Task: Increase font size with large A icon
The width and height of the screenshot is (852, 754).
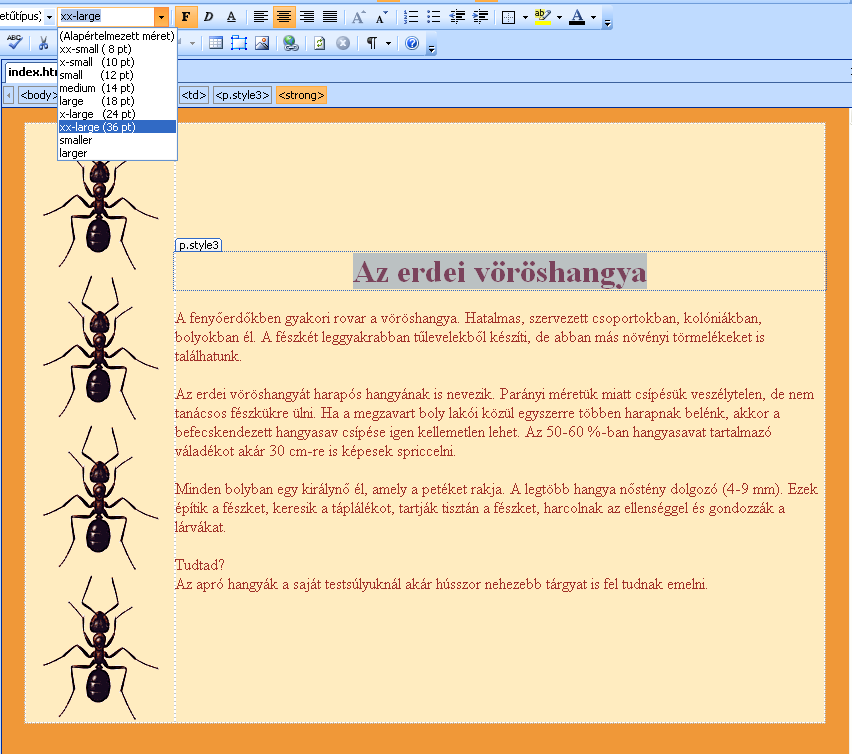Action: (358, 17)
